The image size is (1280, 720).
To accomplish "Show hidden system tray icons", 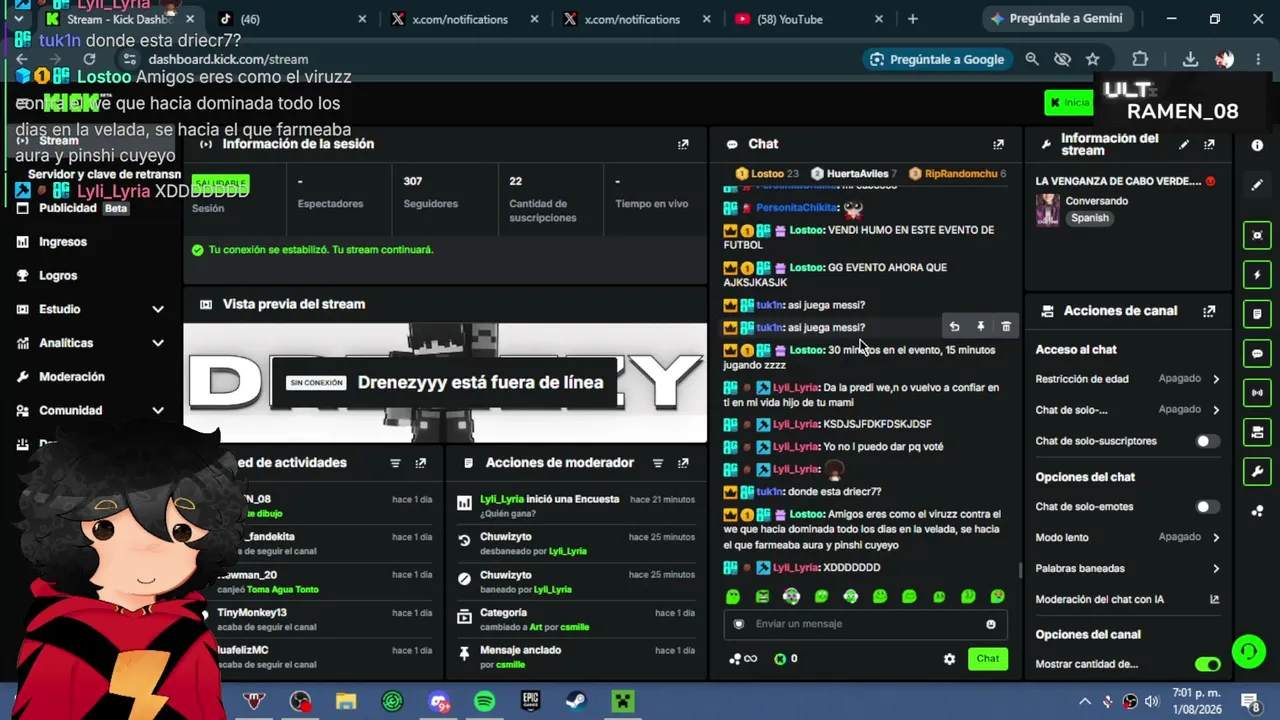I will coord(1084,701).
